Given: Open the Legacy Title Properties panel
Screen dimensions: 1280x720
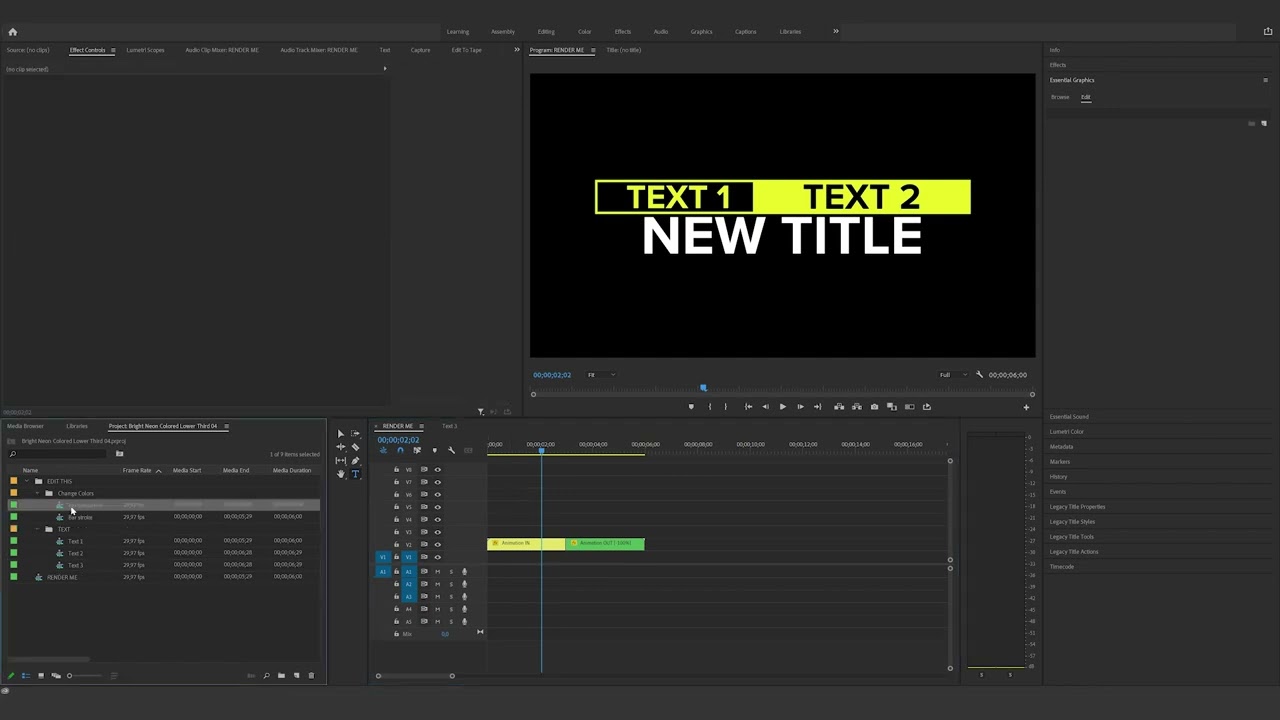Looking at the screenshot, I should [x=1077, y=507].
